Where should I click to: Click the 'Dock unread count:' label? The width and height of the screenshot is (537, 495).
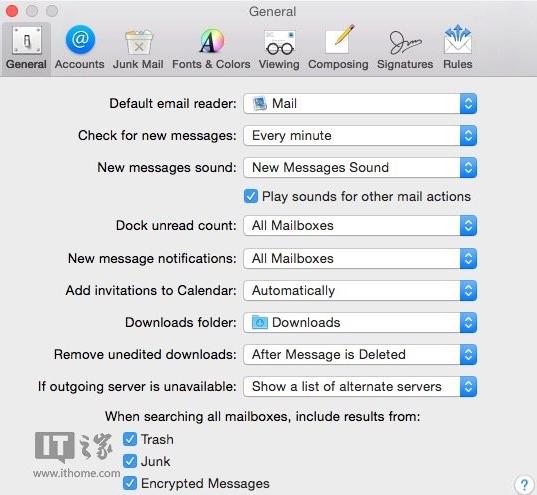point(176,225)
